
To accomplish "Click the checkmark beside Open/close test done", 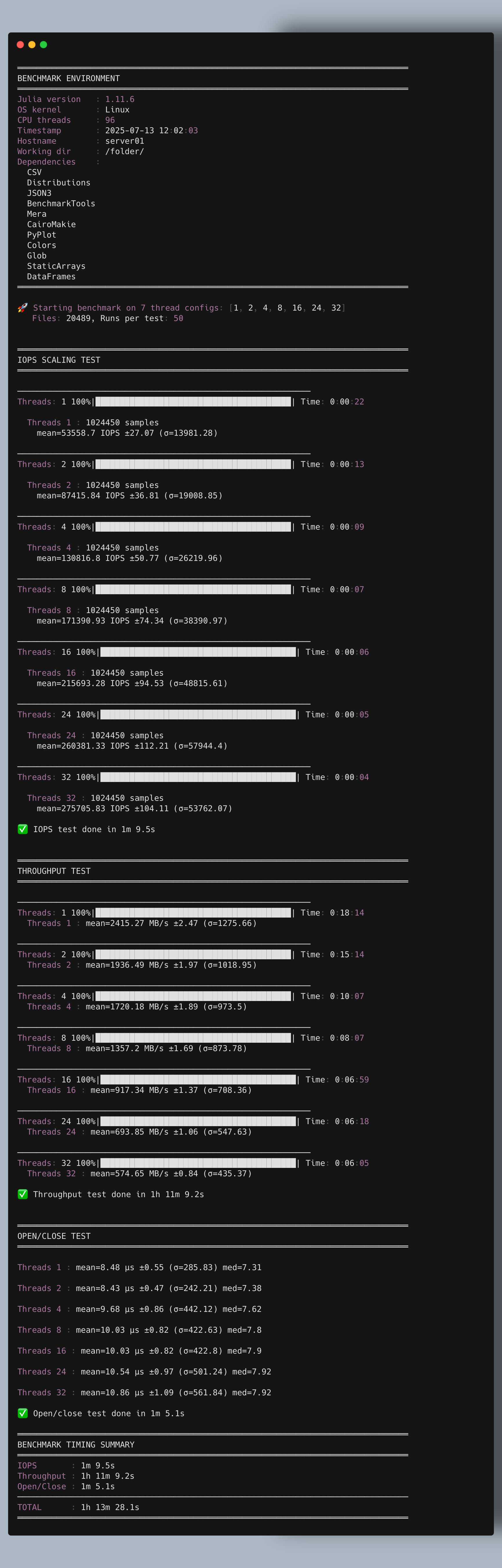I will pyautogui.click(x=23, y=1413).
